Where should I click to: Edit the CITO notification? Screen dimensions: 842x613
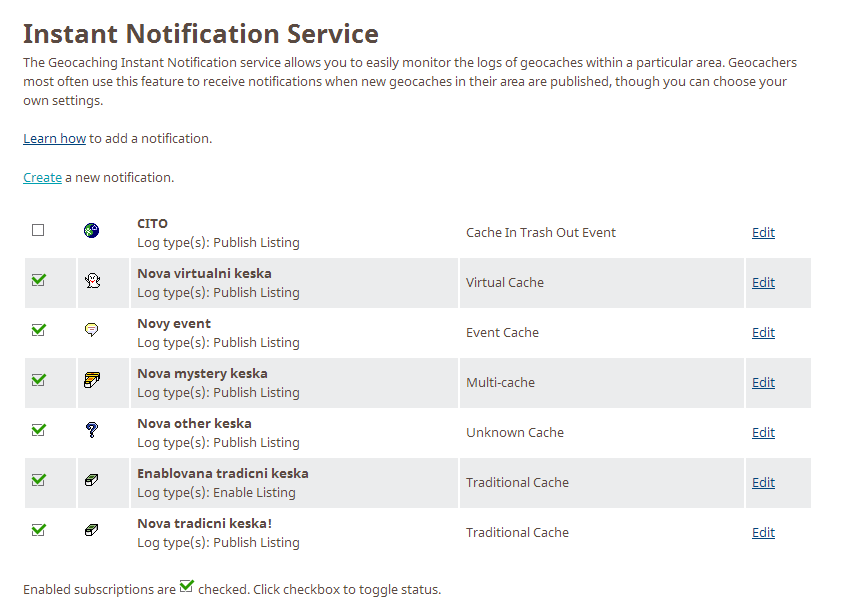coord(763,232)
